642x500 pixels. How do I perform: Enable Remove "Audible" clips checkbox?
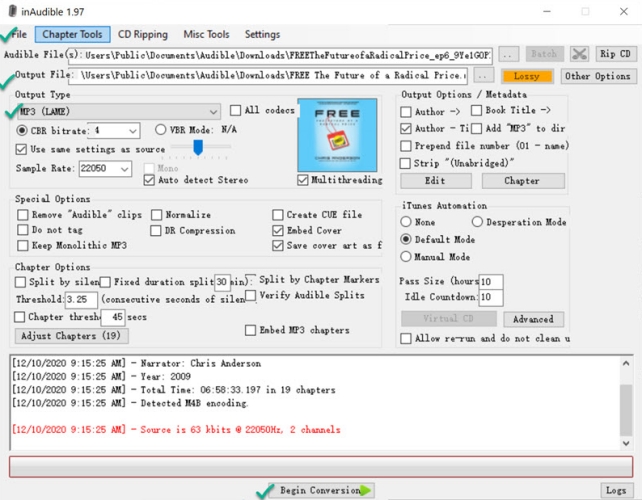pyautogui.click(x=23, y=215)
